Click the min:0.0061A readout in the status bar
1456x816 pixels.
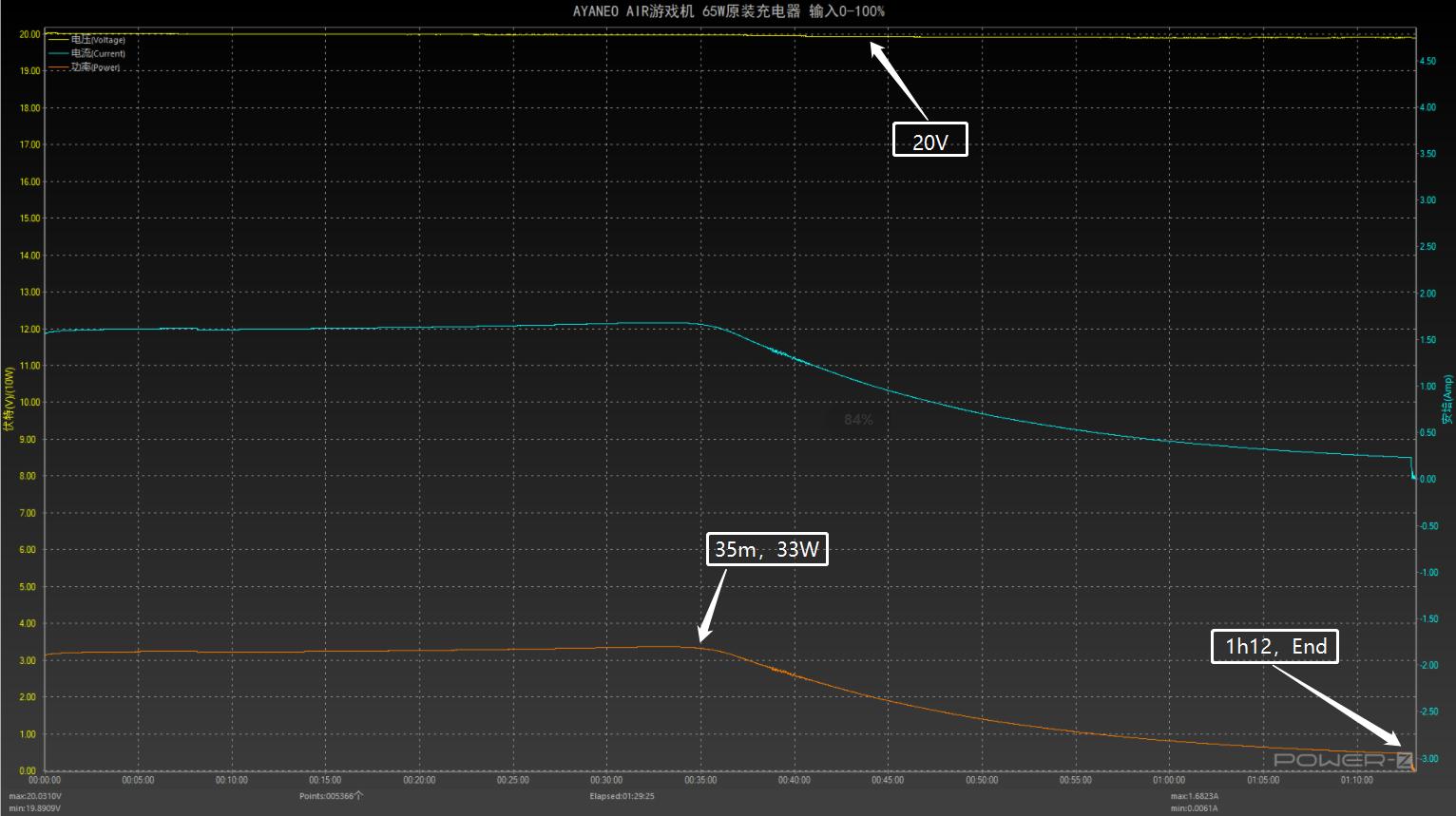pyautogui.click(x=1195, y=808)
